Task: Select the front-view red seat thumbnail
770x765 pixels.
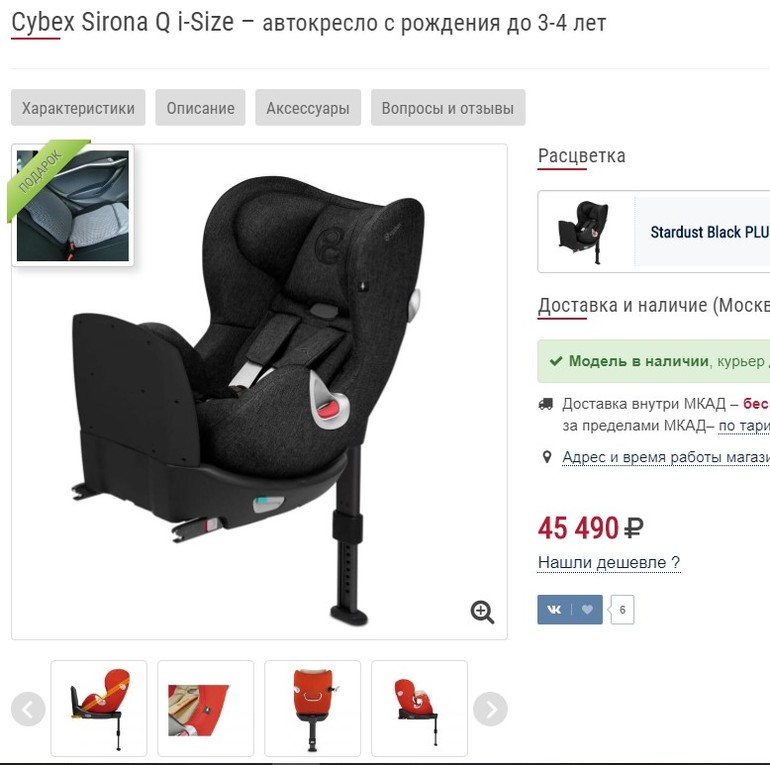Action: (x=312, y=709)
